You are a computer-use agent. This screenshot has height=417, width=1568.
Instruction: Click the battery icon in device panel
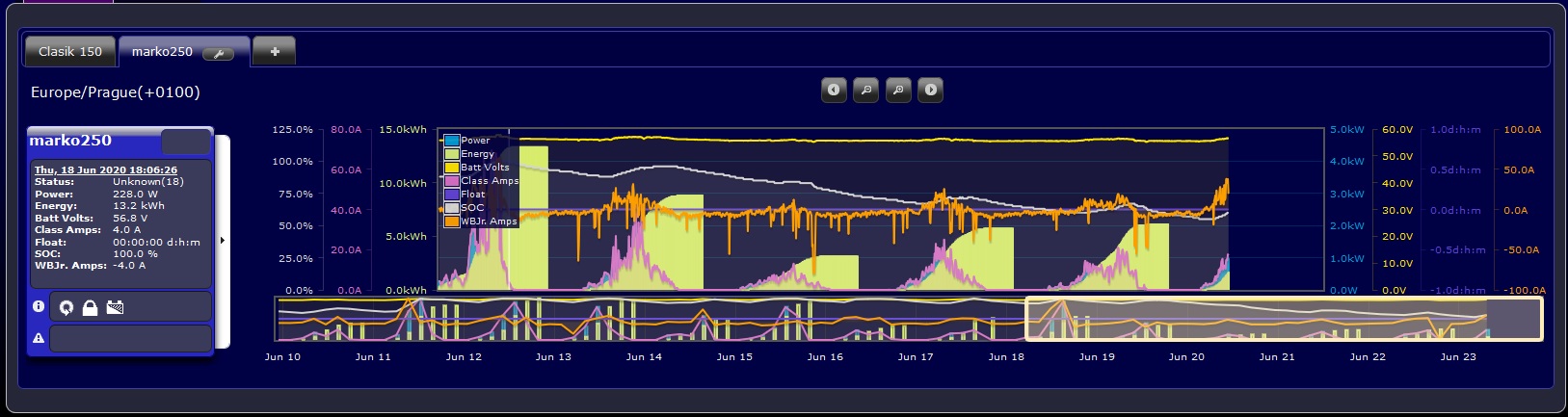pos(115,308)
